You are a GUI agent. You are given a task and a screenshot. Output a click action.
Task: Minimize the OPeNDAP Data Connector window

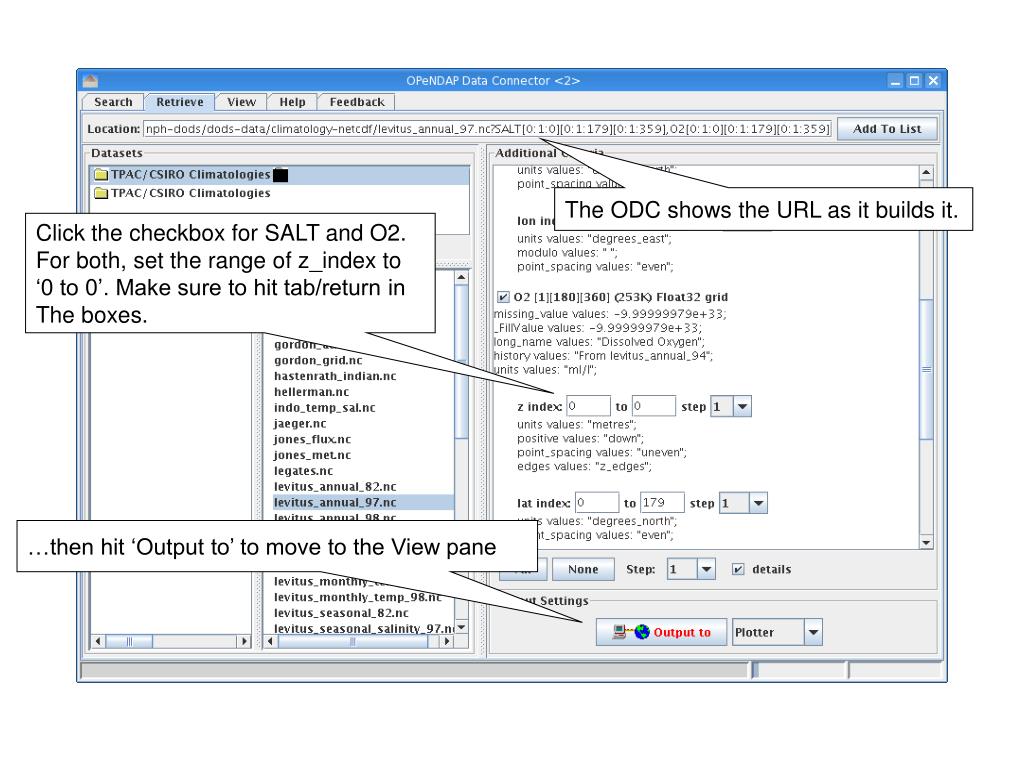895,80
